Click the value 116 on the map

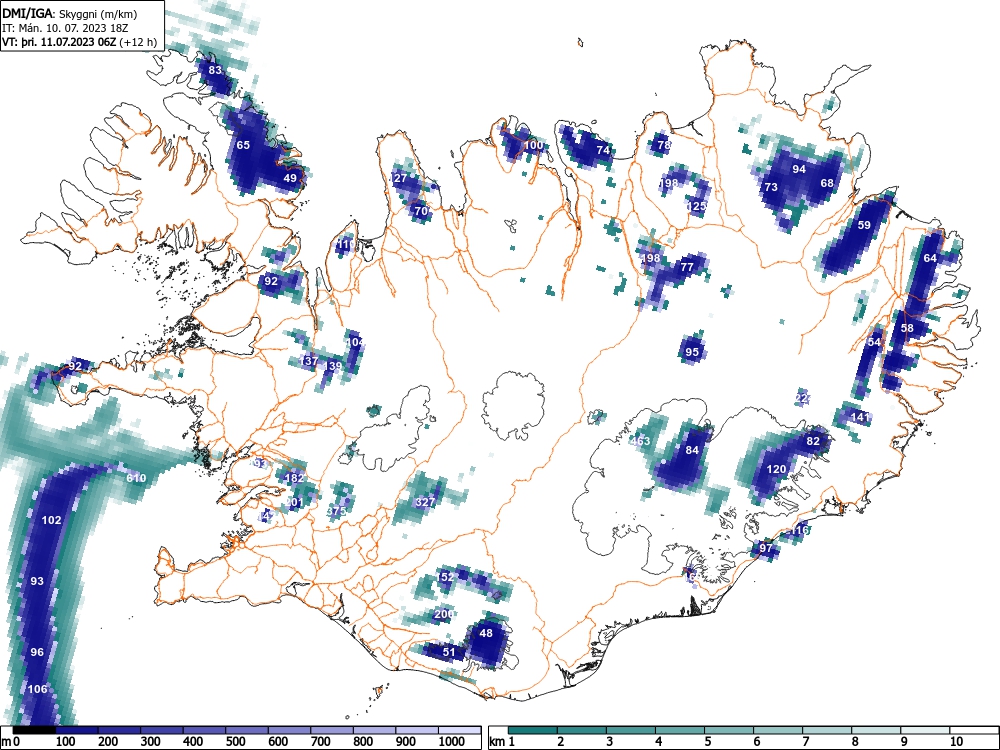(x=800, y=530)
